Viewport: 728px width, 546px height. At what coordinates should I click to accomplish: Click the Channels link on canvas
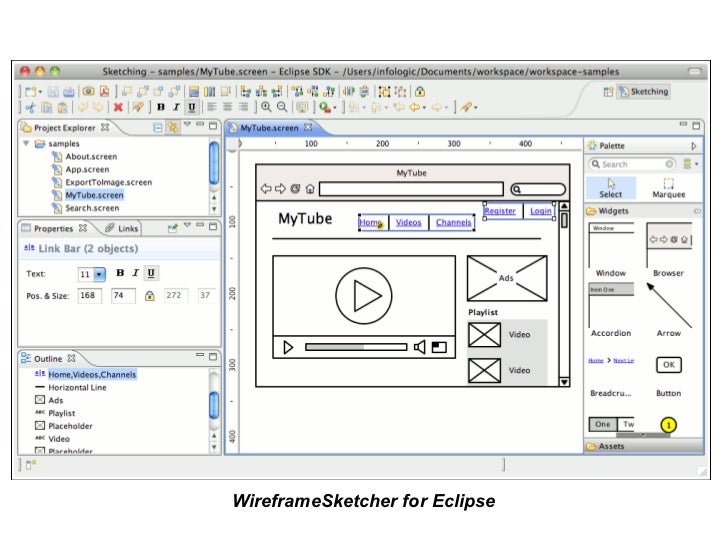453,222
